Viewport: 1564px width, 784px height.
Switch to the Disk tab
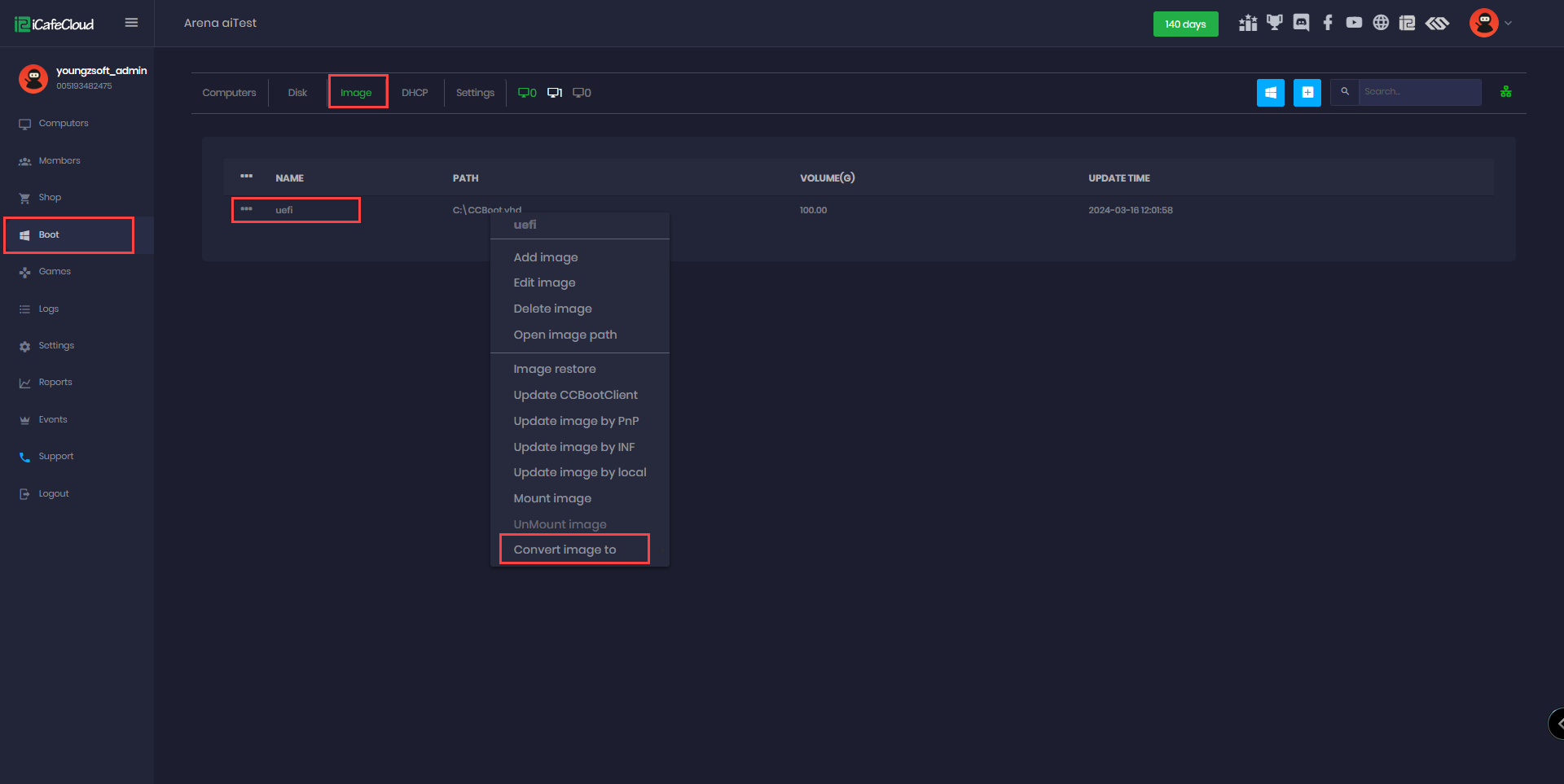pos(297,93)
